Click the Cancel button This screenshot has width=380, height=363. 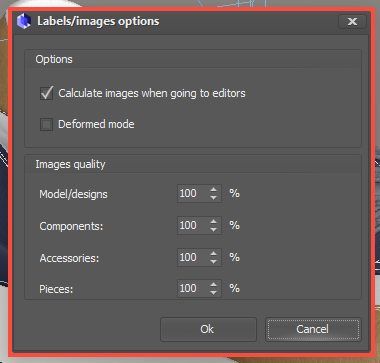click(313, 329)
